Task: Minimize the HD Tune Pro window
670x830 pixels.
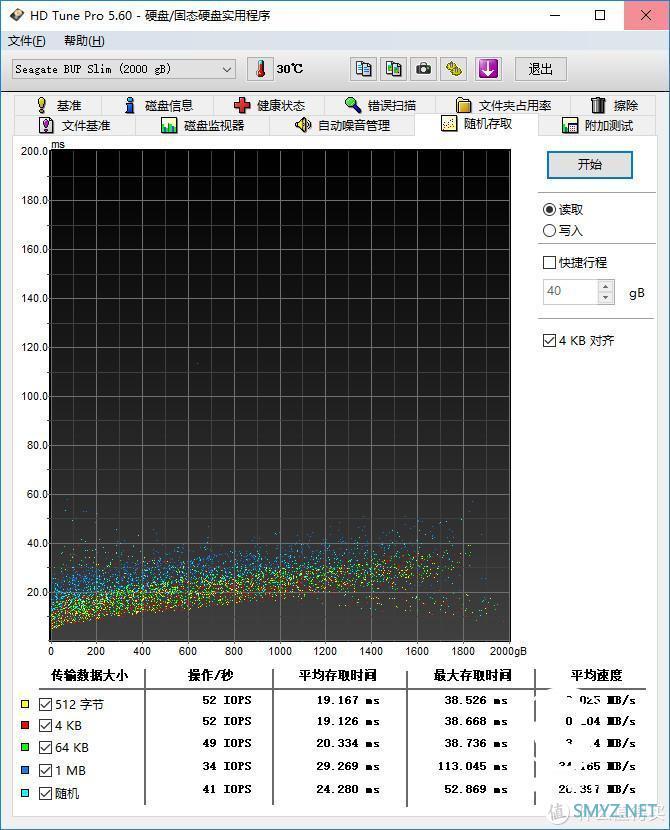Action: [555, 15]
